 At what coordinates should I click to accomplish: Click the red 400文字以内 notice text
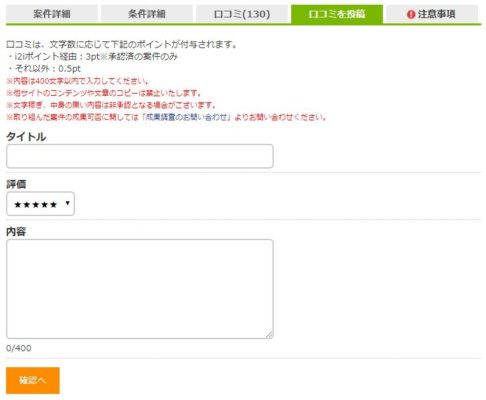(77, 81)
